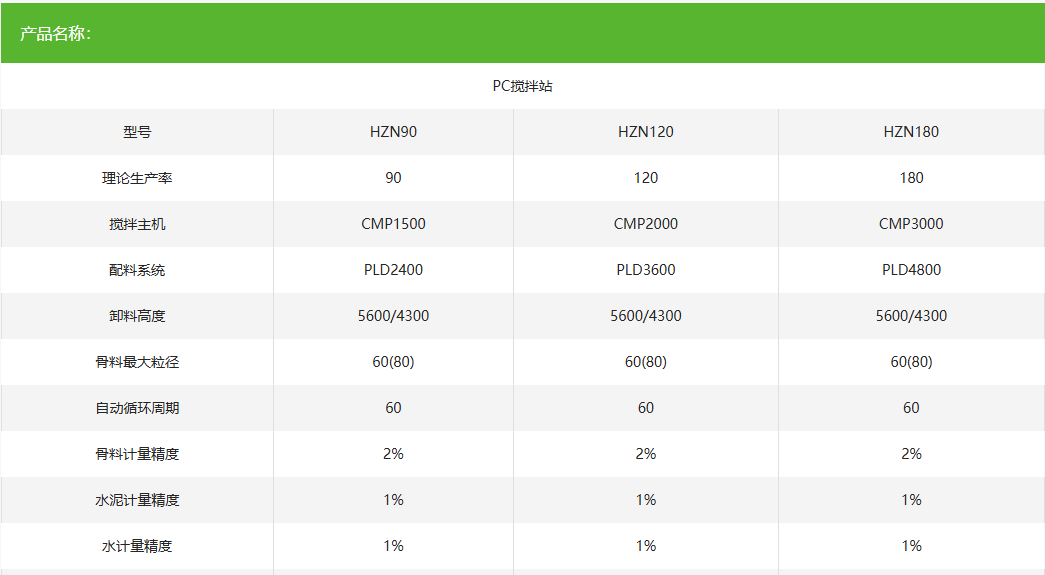Click the HZN120 model cell
The height and width of the screenshot is (575, 1045).
[x=645, y=132]
